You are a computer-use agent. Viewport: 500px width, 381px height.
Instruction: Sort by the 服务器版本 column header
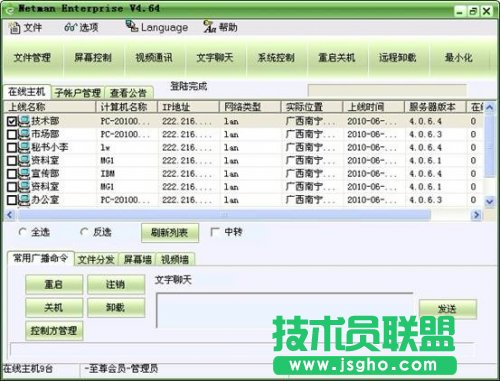pos(435,107)
